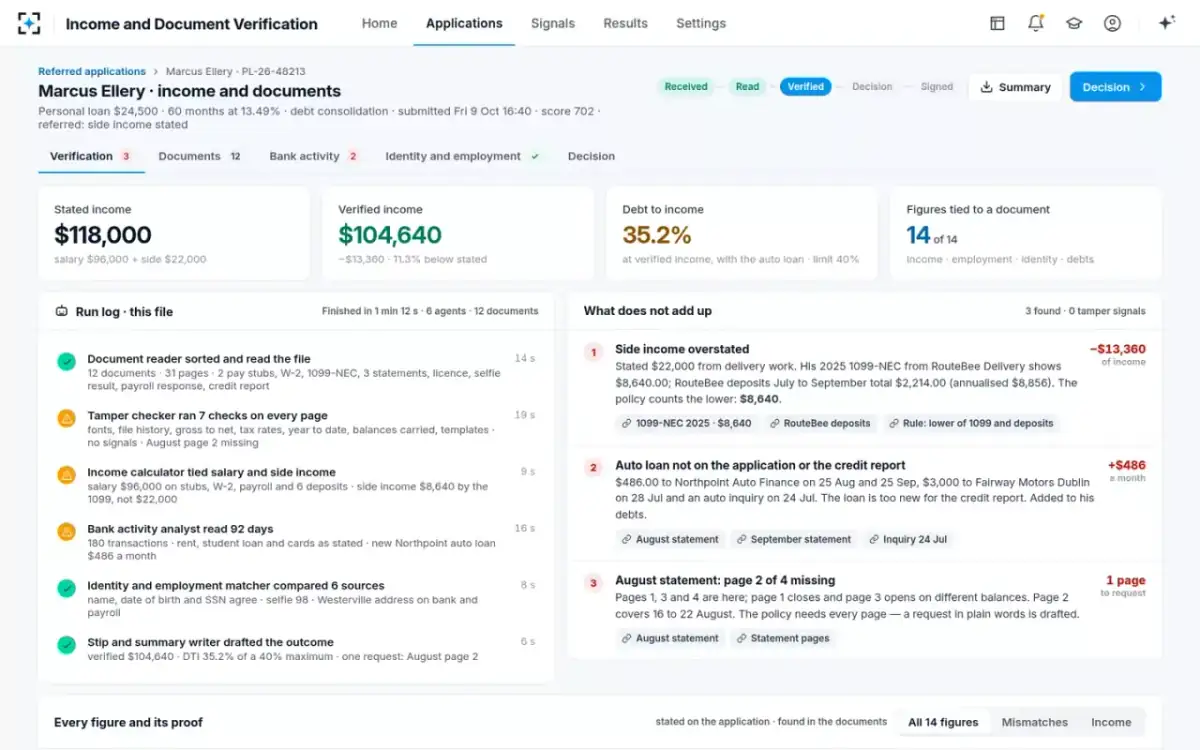Viewport: 1200px width, 750px height.
Task: Switch to the Bank activity tab
Action: click(x=314, y=156)
